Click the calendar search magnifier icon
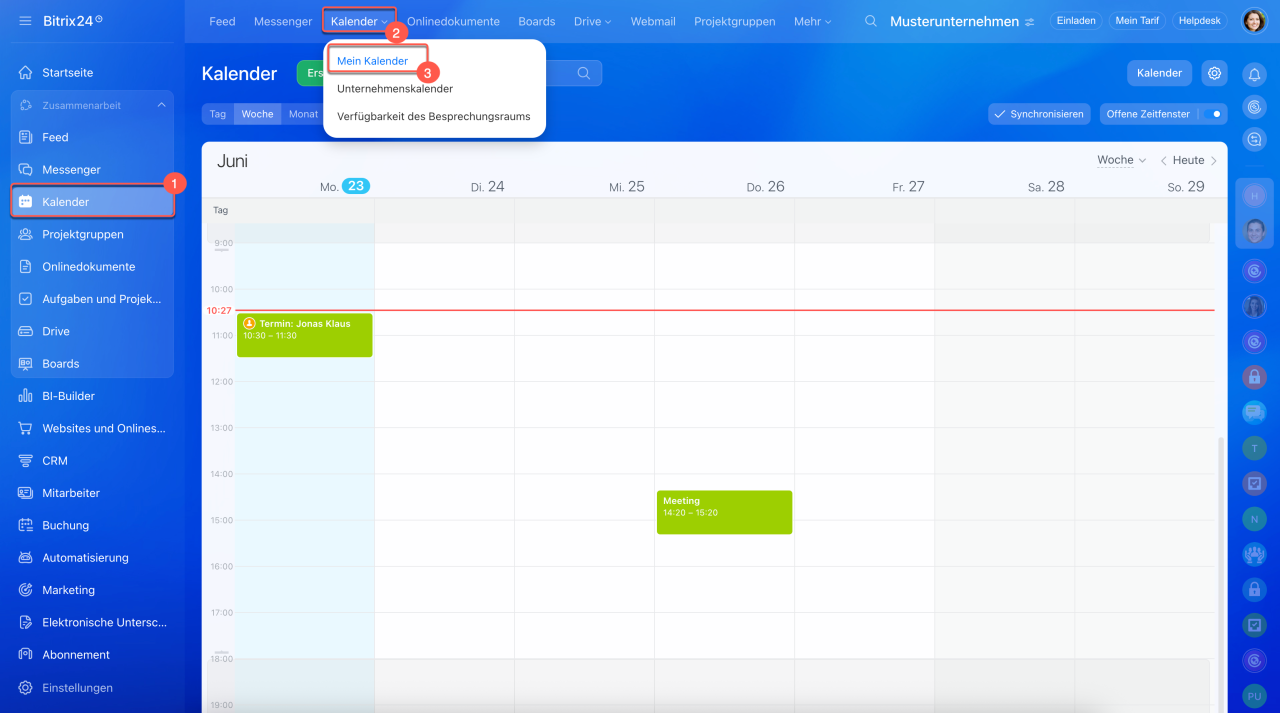 (583, 73)
